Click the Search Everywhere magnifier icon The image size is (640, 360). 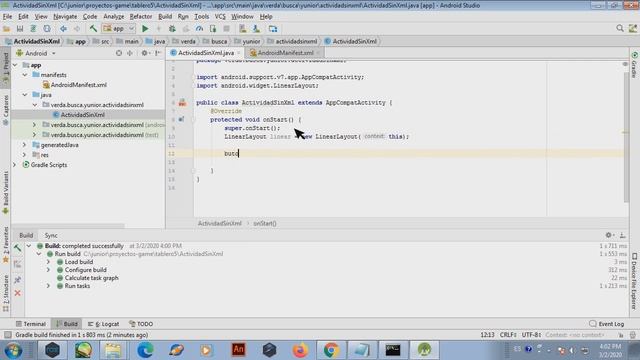620,28
